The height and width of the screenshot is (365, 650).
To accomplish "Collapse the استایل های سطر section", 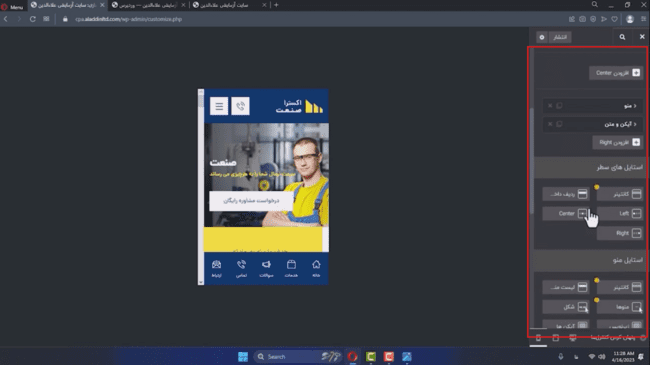I will [590, 168].
